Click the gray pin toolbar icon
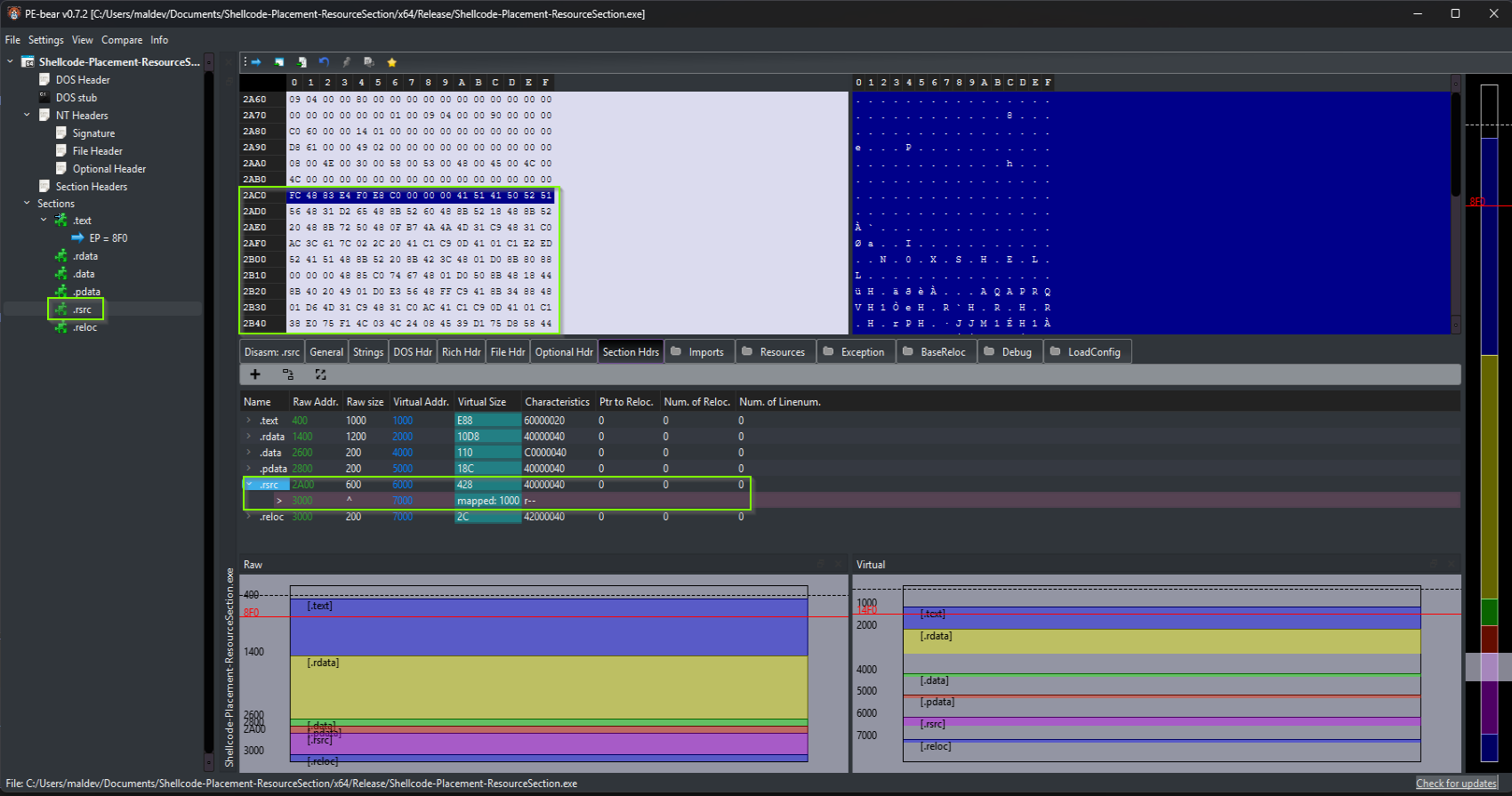The image size is (1512, 796). (346, 62)
